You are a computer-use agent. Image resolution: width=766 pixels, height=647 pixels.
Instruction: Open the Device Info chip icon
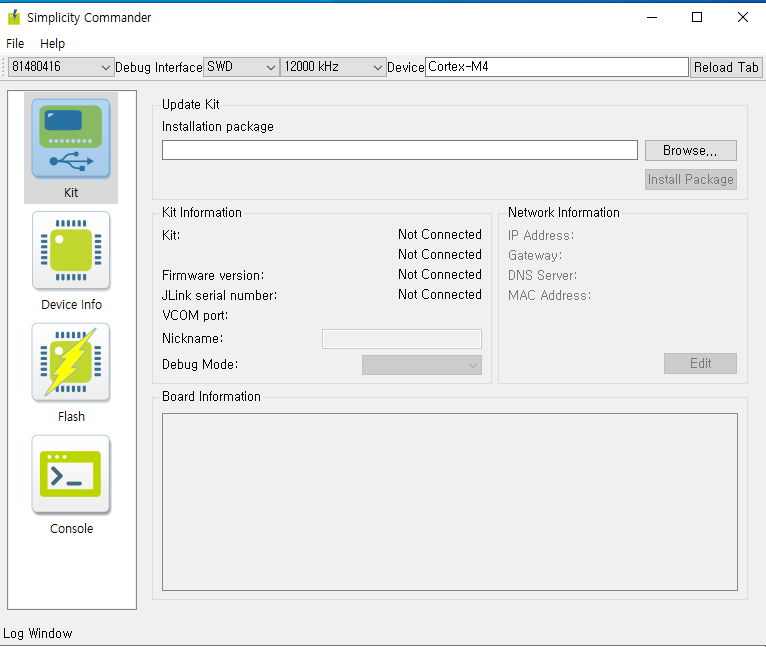[71, 251]
